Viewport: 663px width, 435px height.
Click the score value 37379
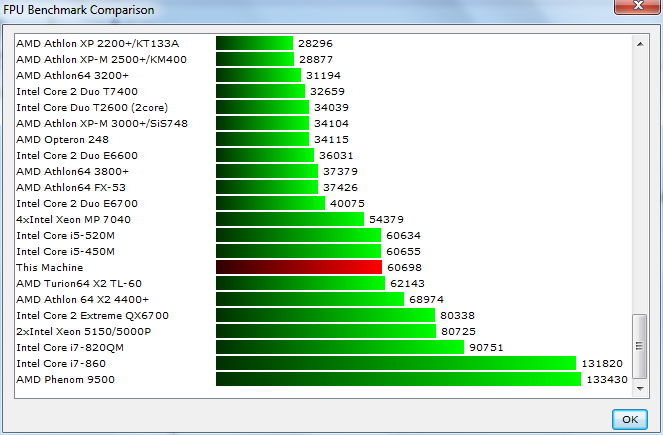(340, 171)
